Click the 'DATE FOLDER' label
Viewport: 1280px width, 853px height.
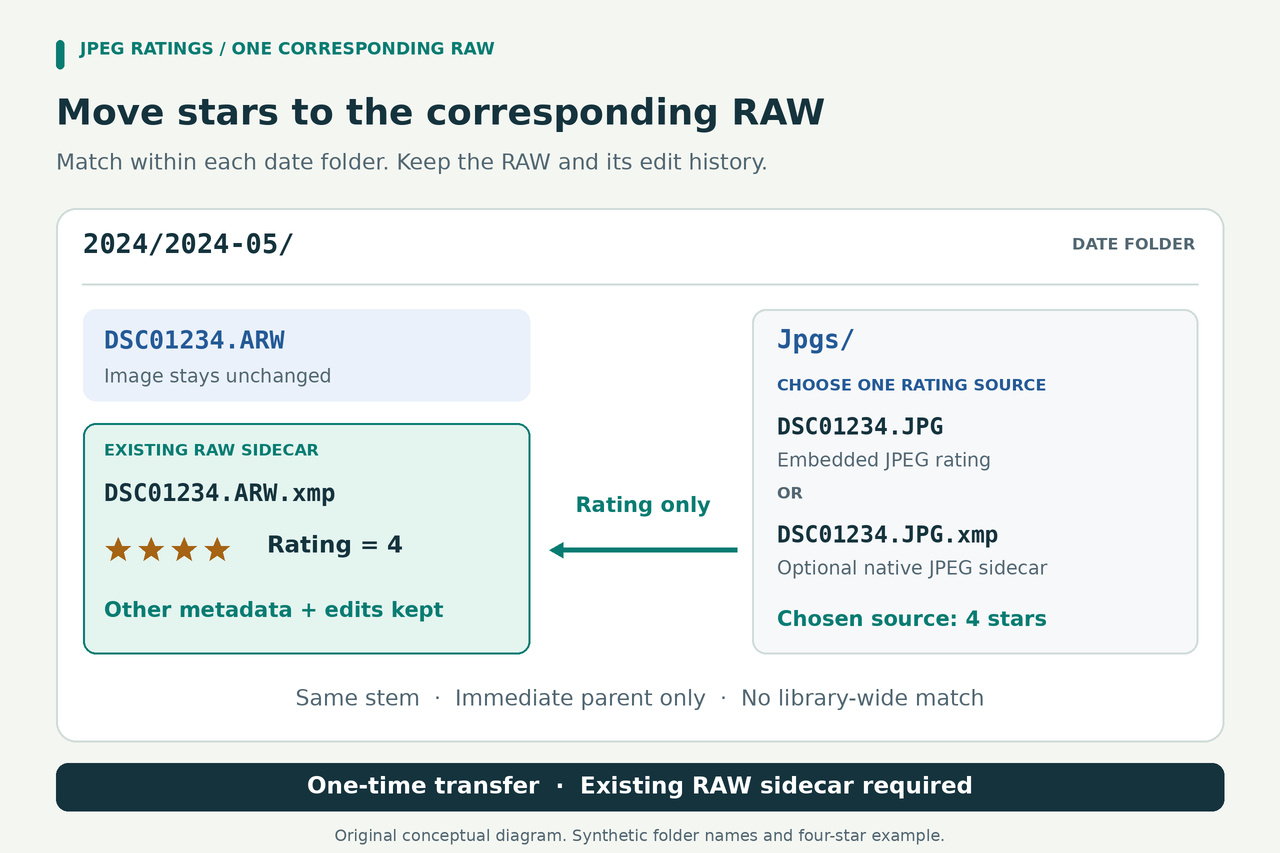tap(1133, 244)
